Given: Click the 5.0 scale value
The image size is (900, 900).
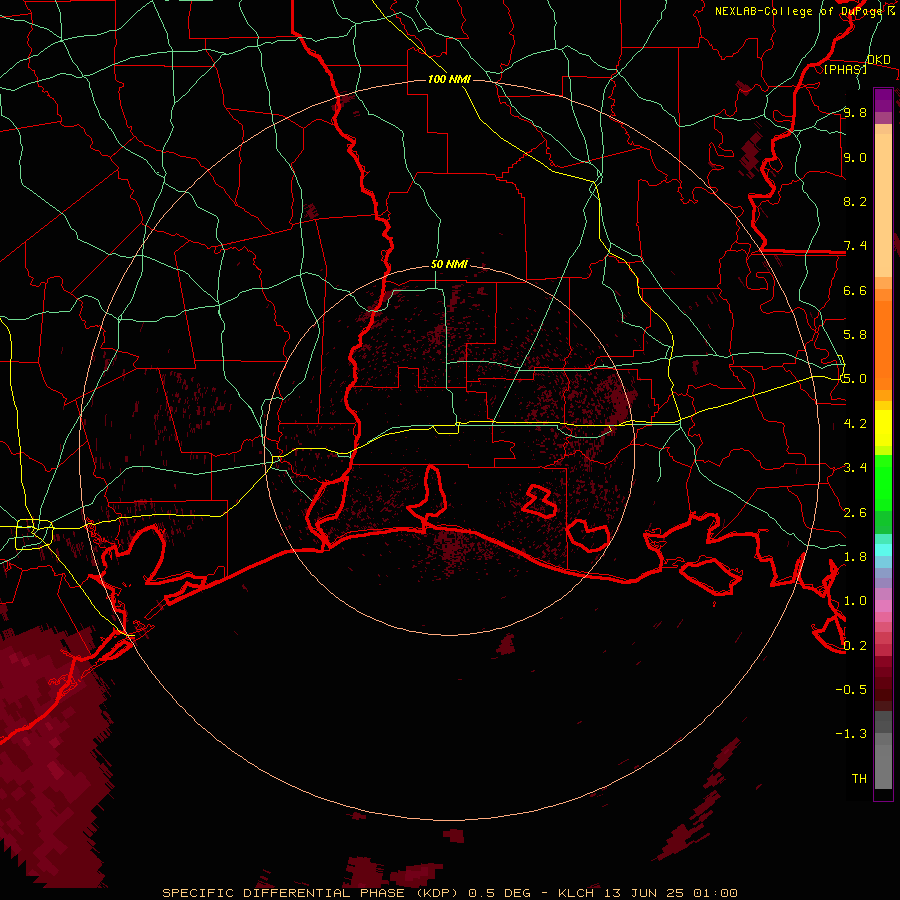Looking at the screenshot, I should point(855,379).
